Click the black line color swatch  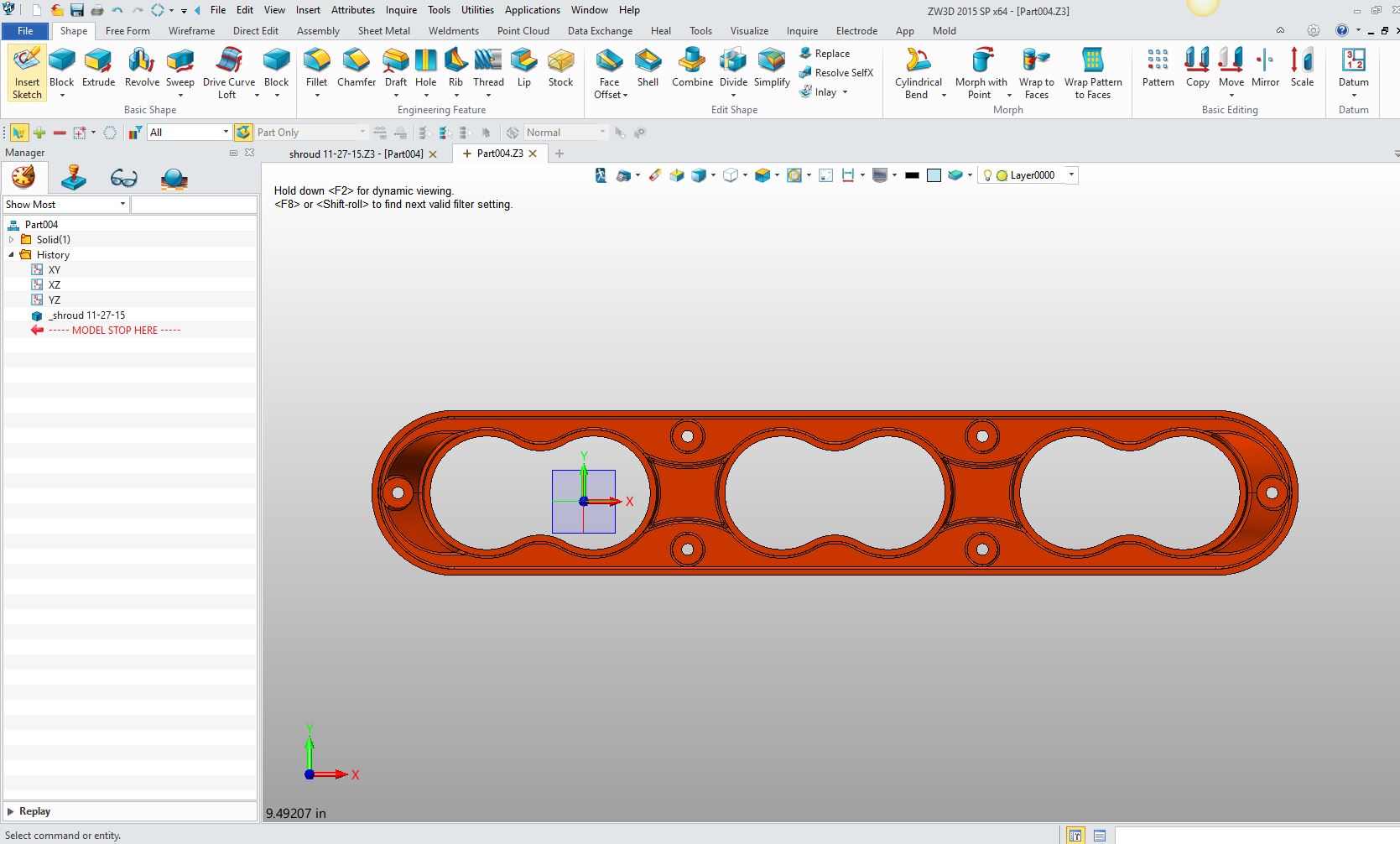tap(912, 175)
